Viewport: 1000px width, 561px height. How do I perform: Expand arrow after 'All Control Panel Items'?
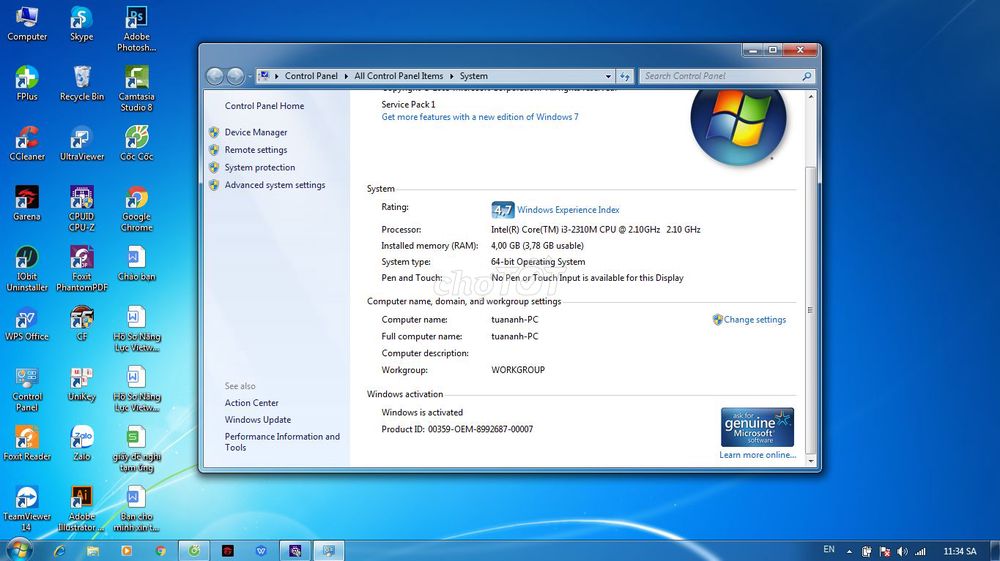(x=452, y=76)
